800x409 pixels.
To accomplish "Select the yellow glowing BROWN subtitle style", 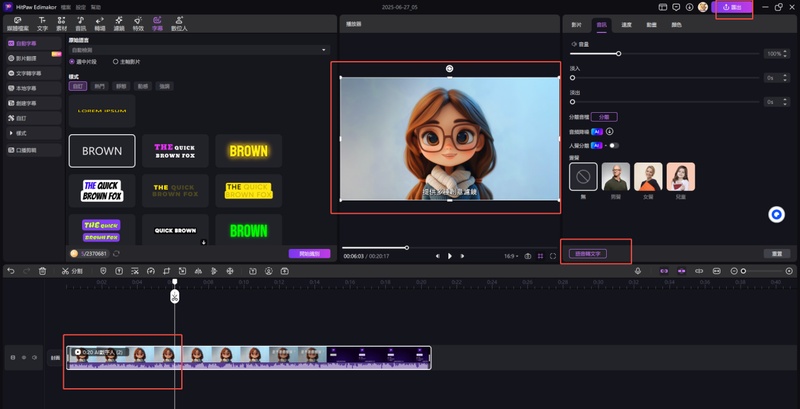I will [x=248, y=151].
